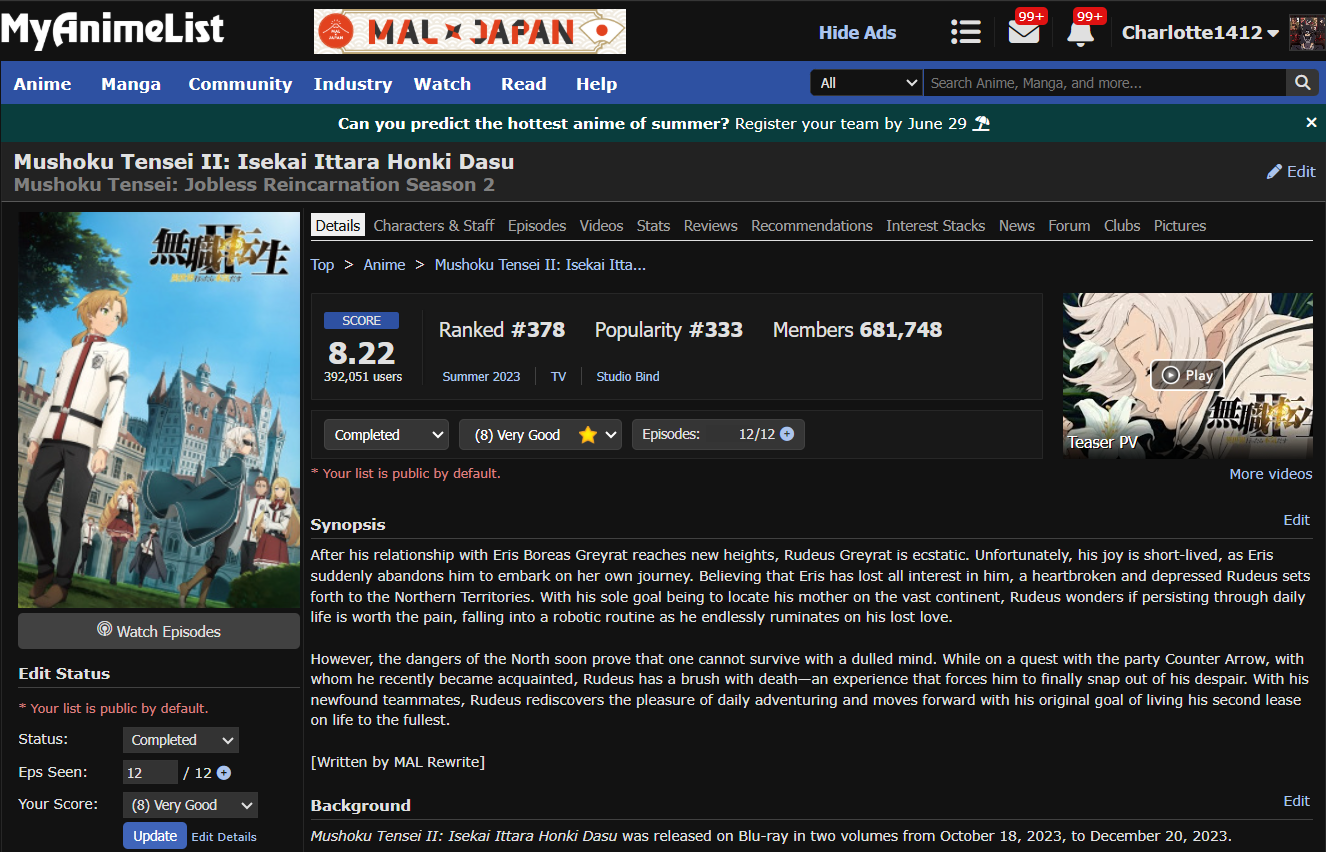Click the search magnifier button

pyautogui.click(x=1301, y=83)
